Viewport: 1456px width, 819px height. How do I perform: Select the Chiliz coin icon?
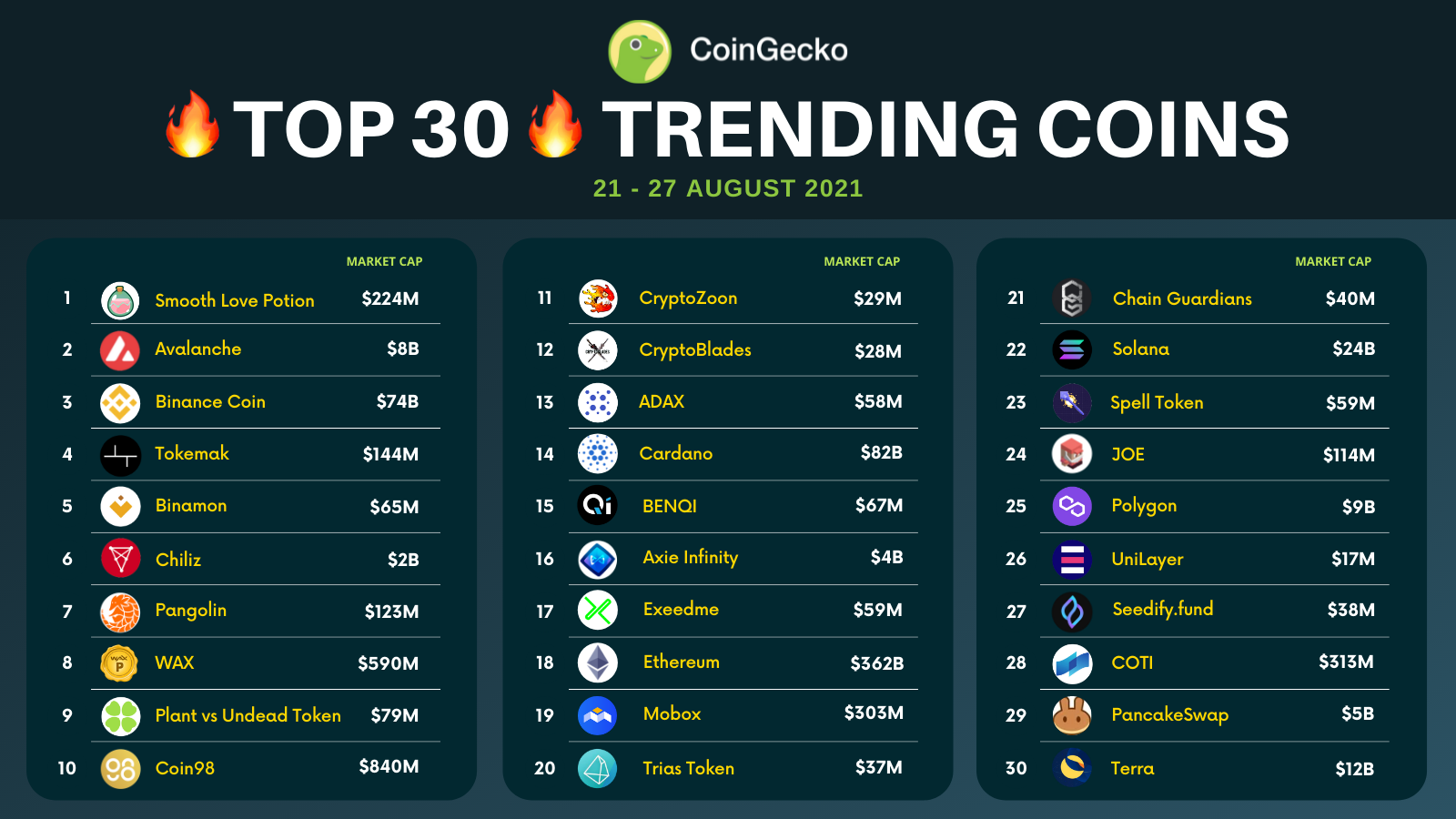click(120, 559)
